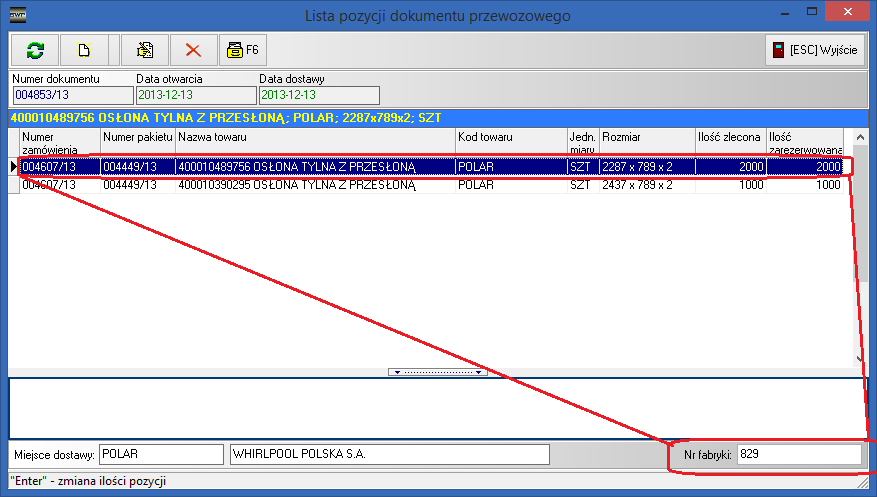Screen dimensions: 877x497
Task: Select the highlighted row with product 400010489756
Action: tap(314, 167)
